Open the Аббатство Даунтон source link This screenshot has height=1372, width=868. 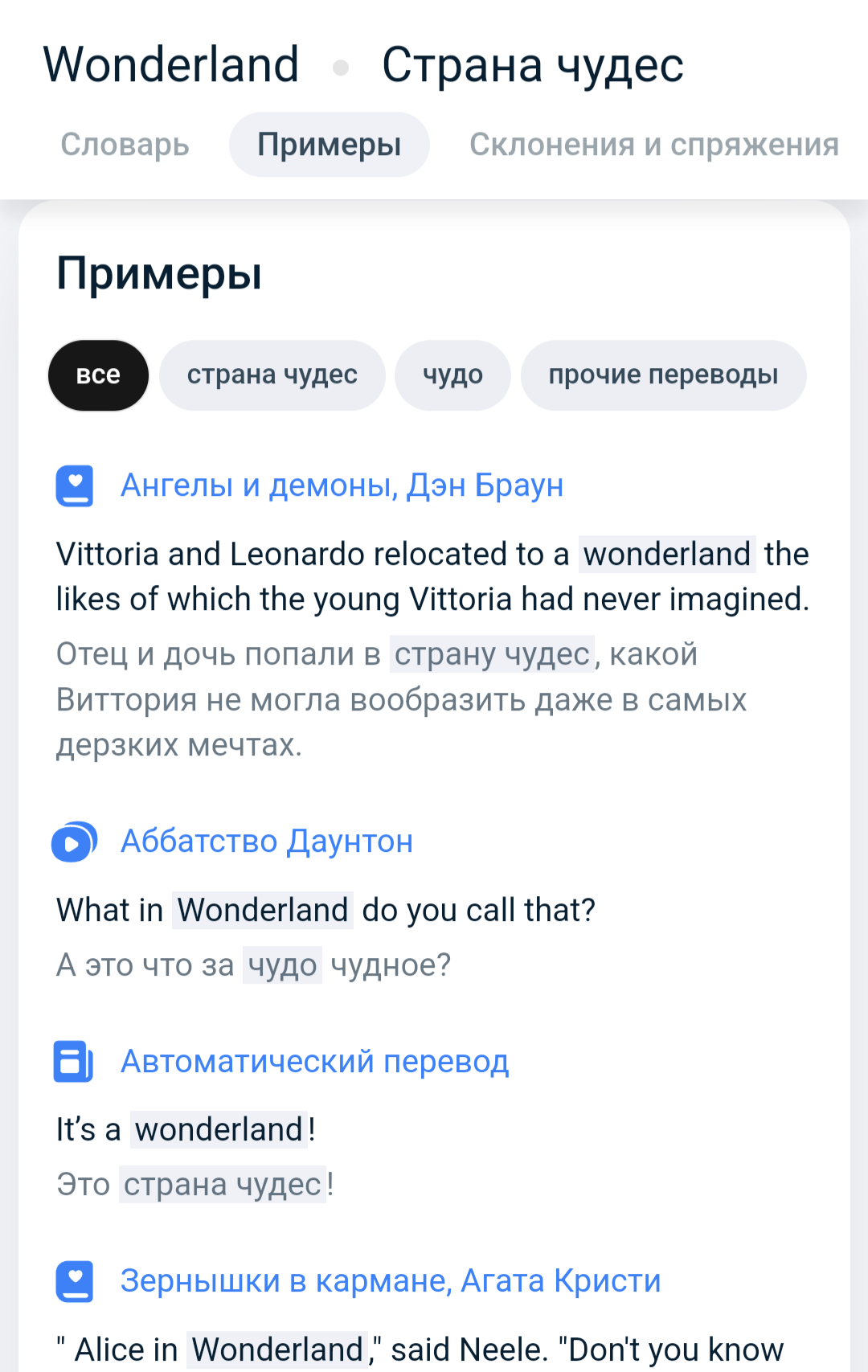[x=266, y=842]
